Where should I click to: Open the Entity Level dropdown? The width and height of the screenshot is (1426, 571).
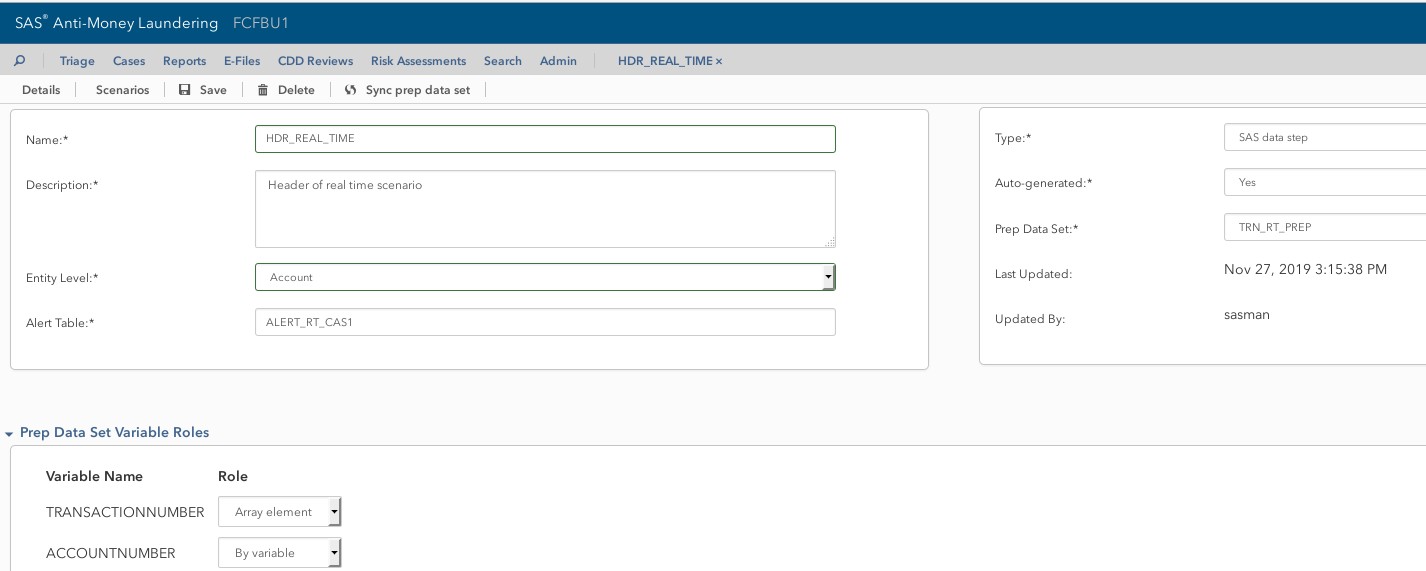828,277
